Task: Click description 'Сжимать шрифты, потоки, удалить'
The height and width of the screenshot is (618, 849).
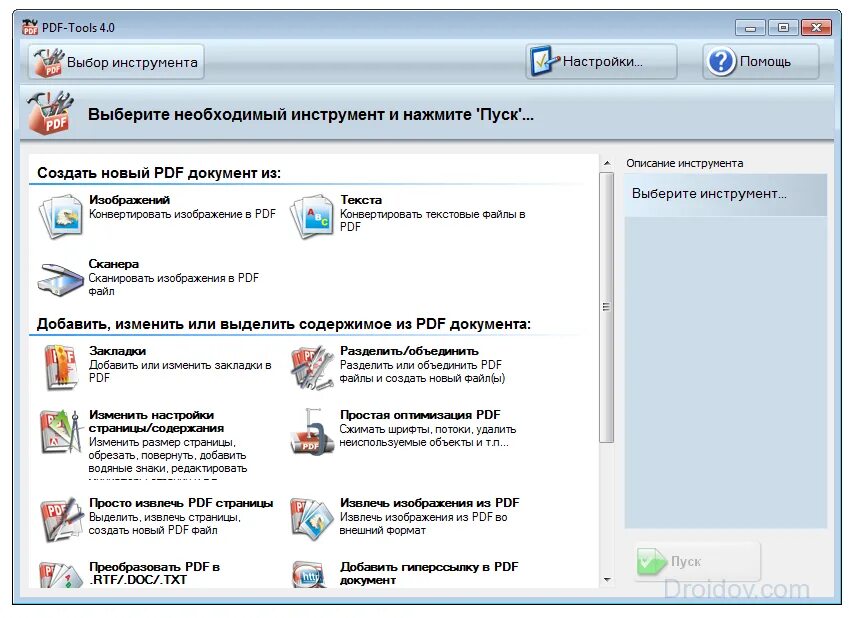Action: [x=428, y=430]
